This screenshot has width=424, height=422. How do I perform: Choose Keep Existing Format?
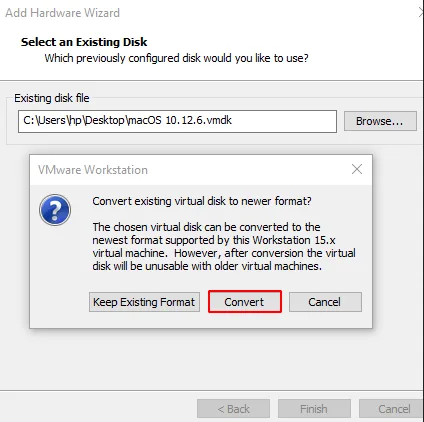point(144,302)
